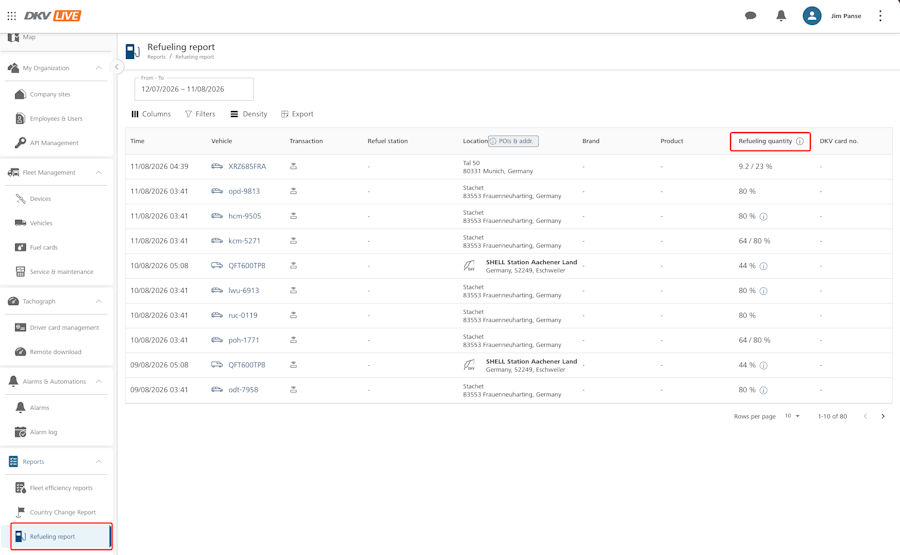
Task: Open the vertical three-dot menu
Action: point(880,15)
